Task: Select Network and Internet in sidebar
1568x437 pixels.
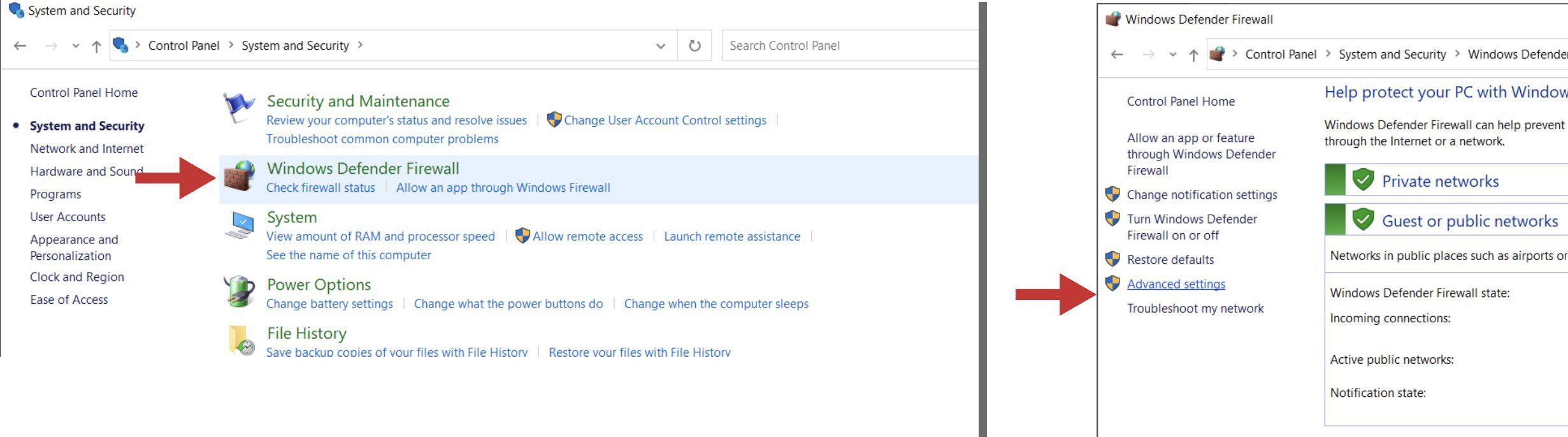Action: (87, 148)
